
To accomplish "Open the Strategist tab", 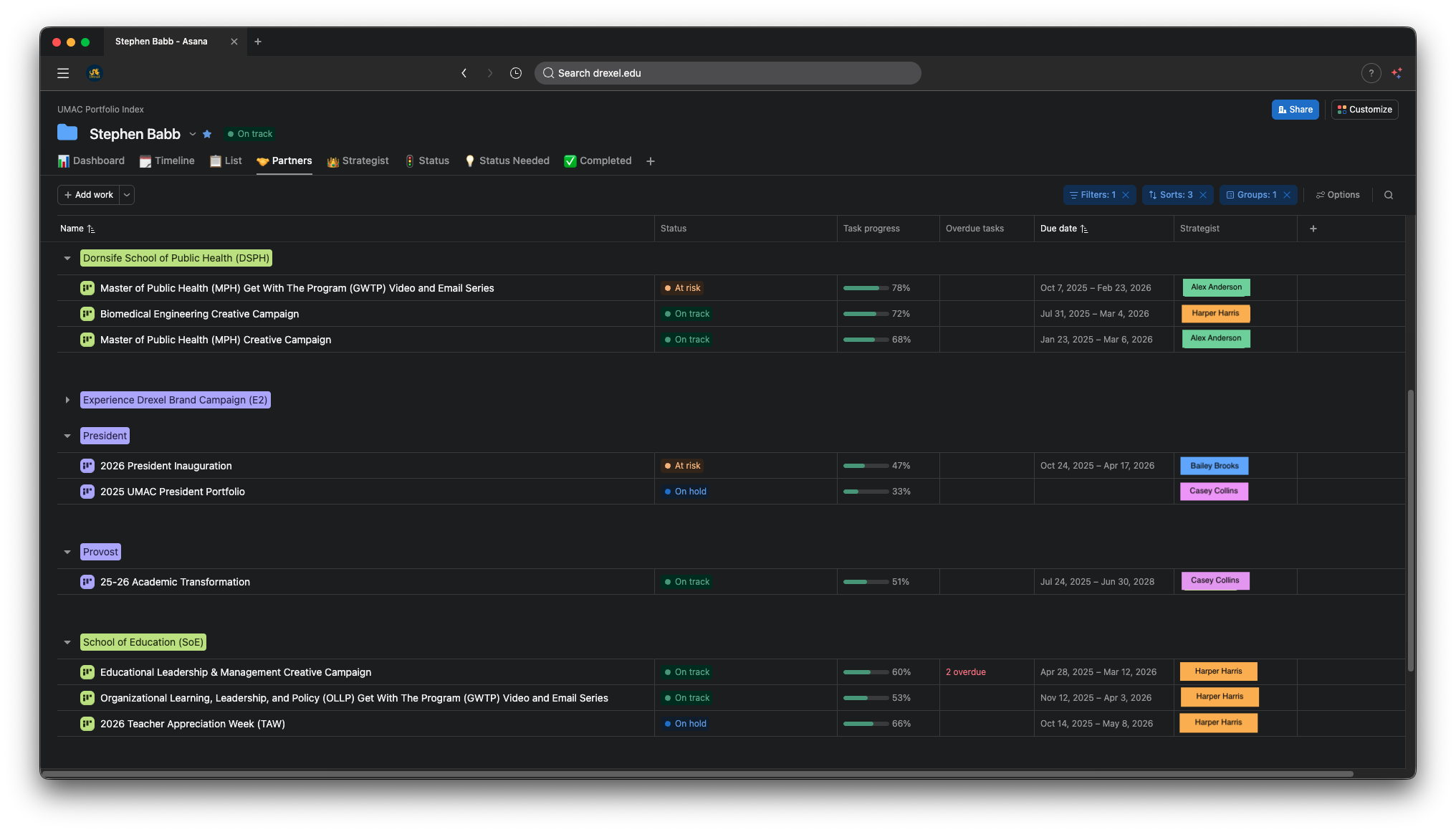I will [358, 161].
